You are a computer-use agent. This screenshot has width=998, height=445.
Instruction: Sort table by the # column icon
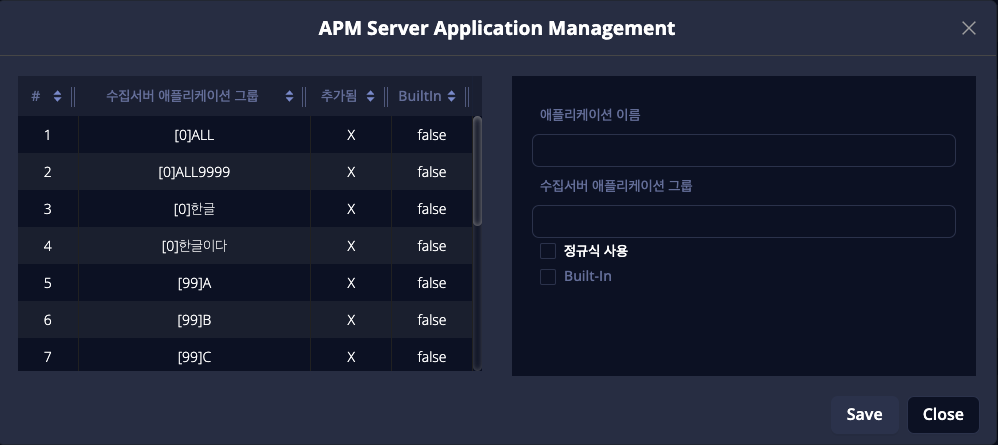point(57,96)
